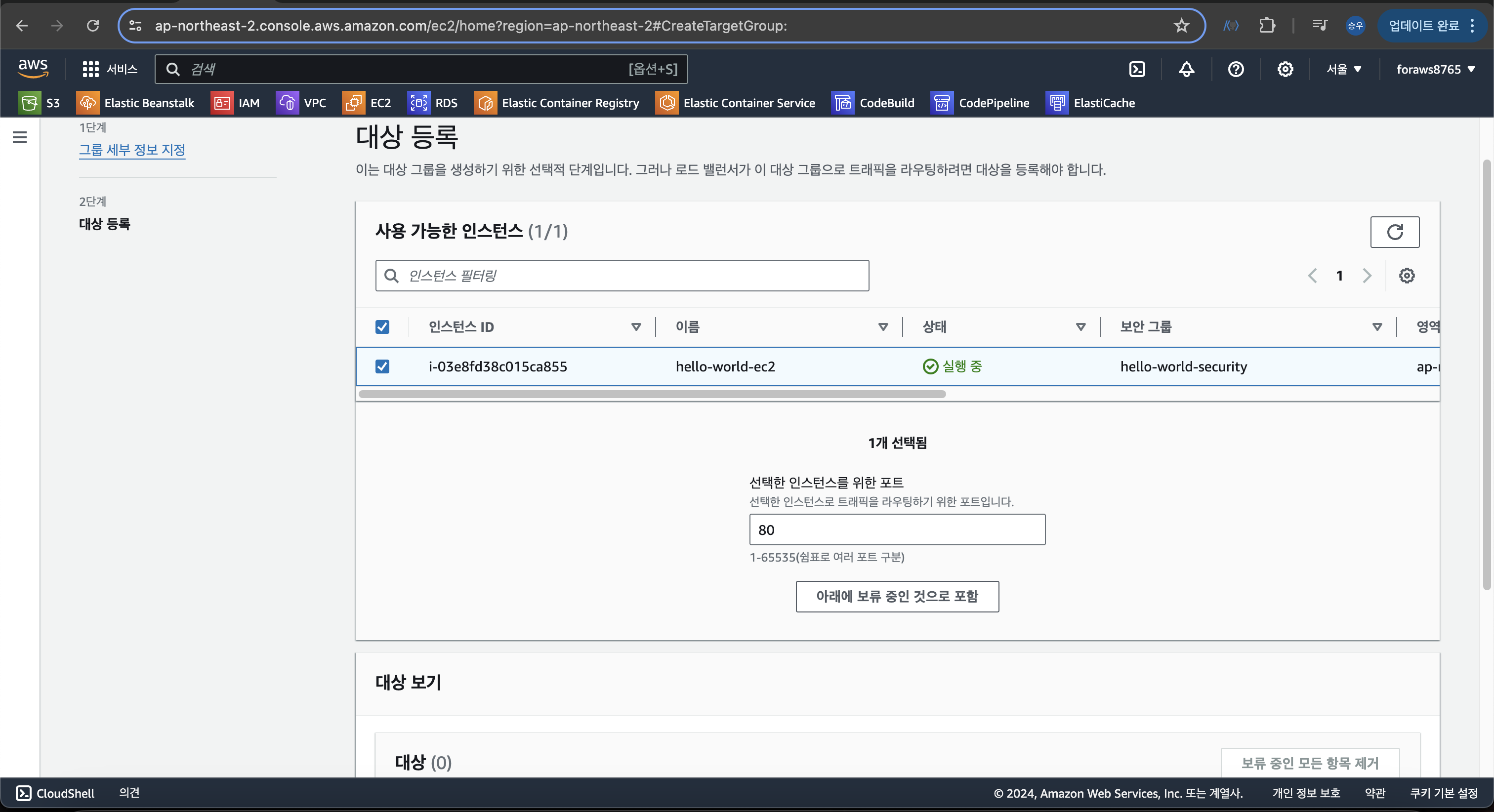Image resolution: width=1494 pixels, height=812 pixels.
Task: Uncheck the select-all instances checkbox
Action: (x=382, y=326)
